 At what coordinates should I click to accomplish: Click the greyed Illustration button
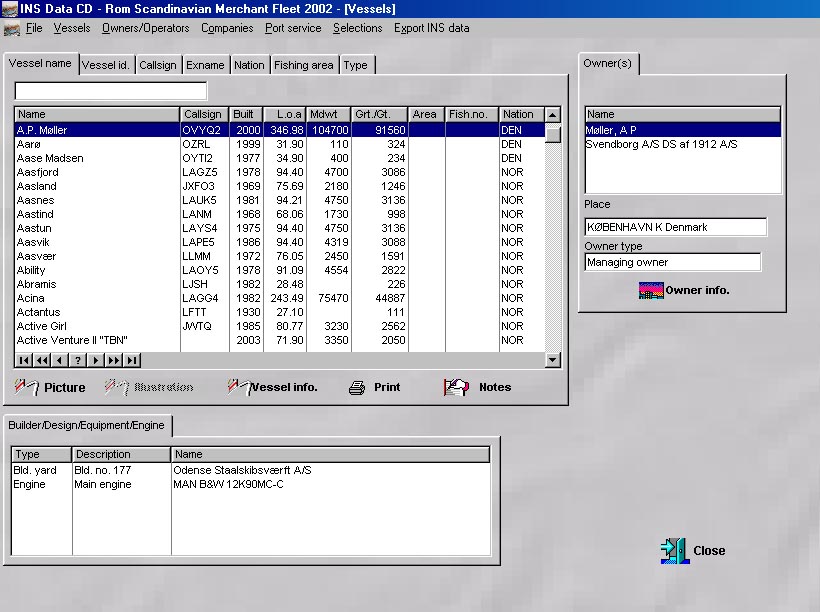coord(149,387)
